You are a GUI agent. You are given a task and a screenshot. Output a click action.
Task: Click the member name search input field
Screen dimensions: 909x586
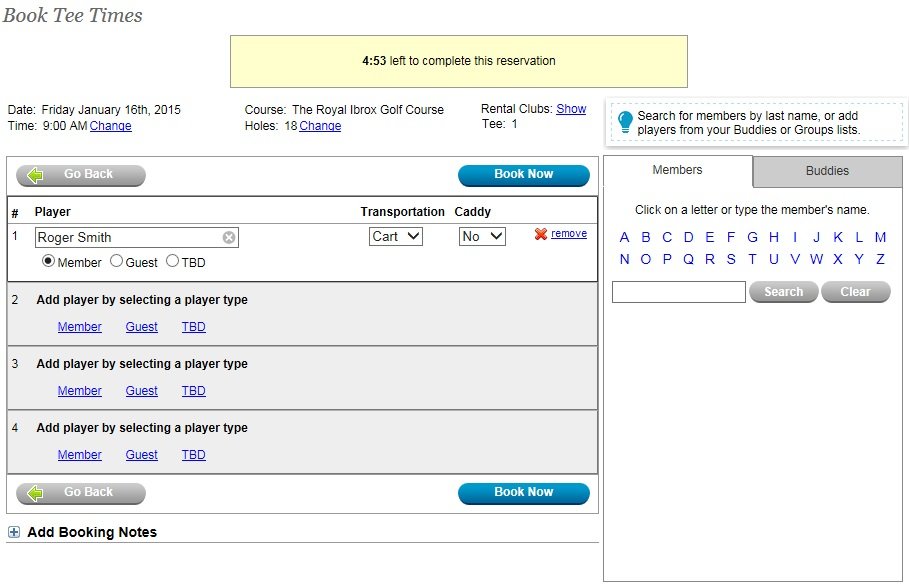point(678,292)
